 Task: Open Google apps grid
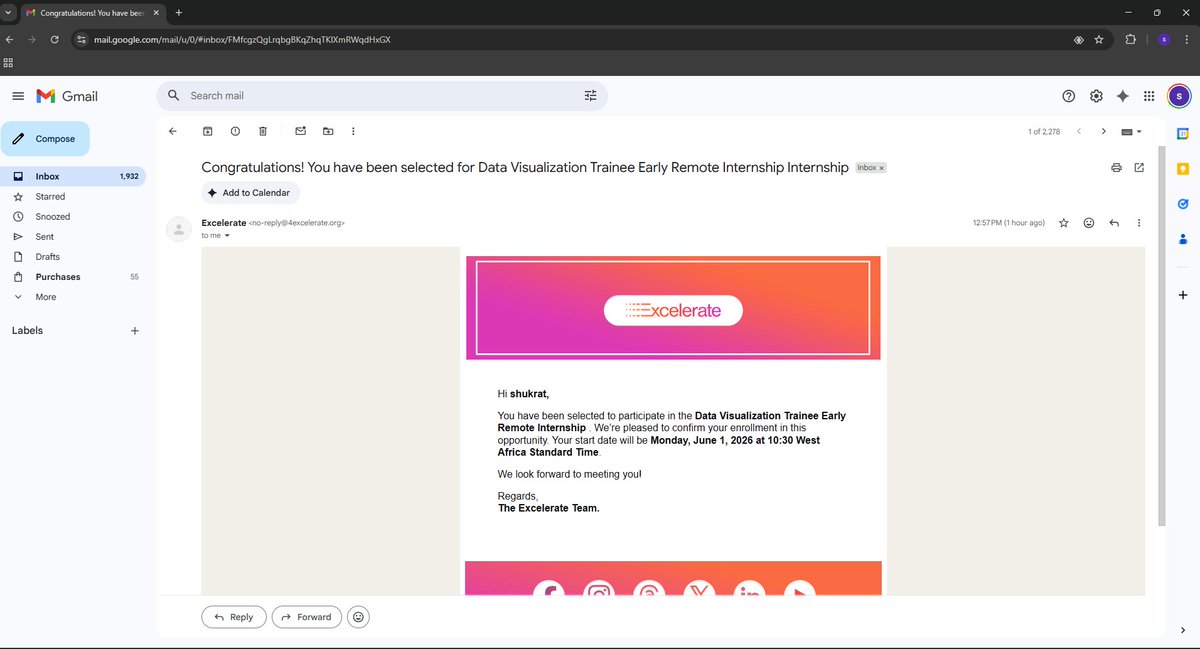click(x=1149, y=96)
